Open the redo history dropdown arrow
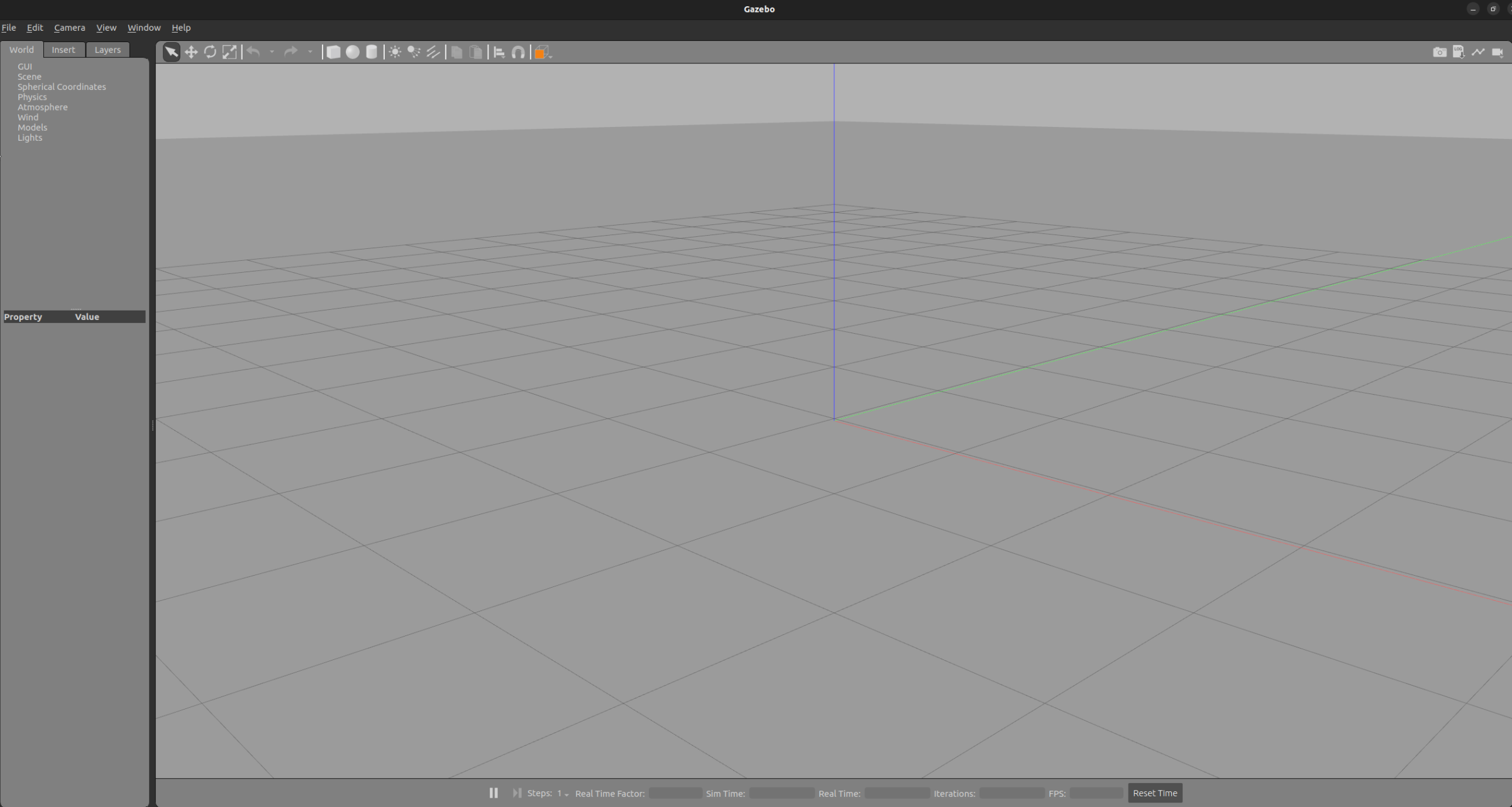This screenshot has height=807, width=1512. click(310, 52)
